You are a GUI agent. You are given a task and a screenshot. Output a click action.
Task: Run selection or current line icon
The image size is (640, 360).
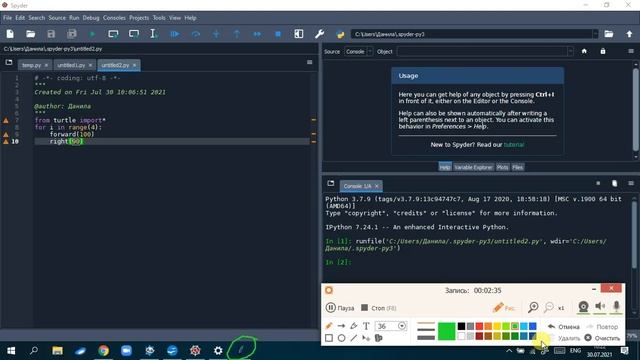[x=154, y=34]
